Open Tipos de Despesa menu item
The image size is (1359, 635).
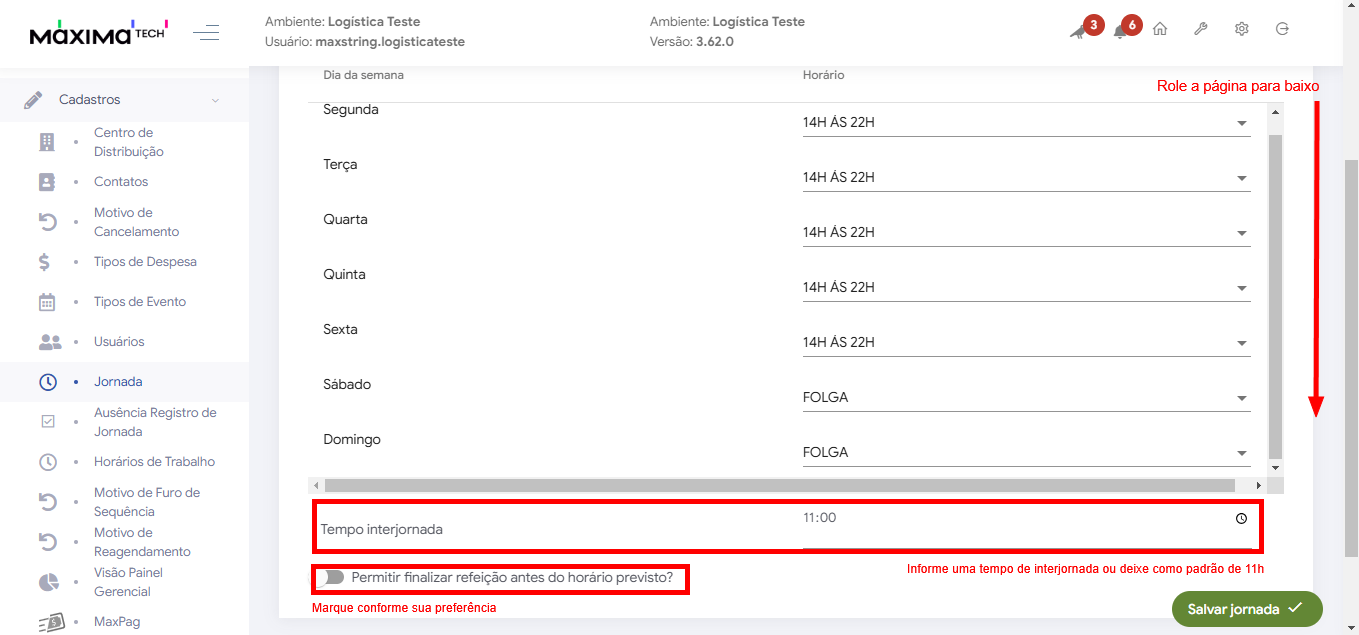145,262
